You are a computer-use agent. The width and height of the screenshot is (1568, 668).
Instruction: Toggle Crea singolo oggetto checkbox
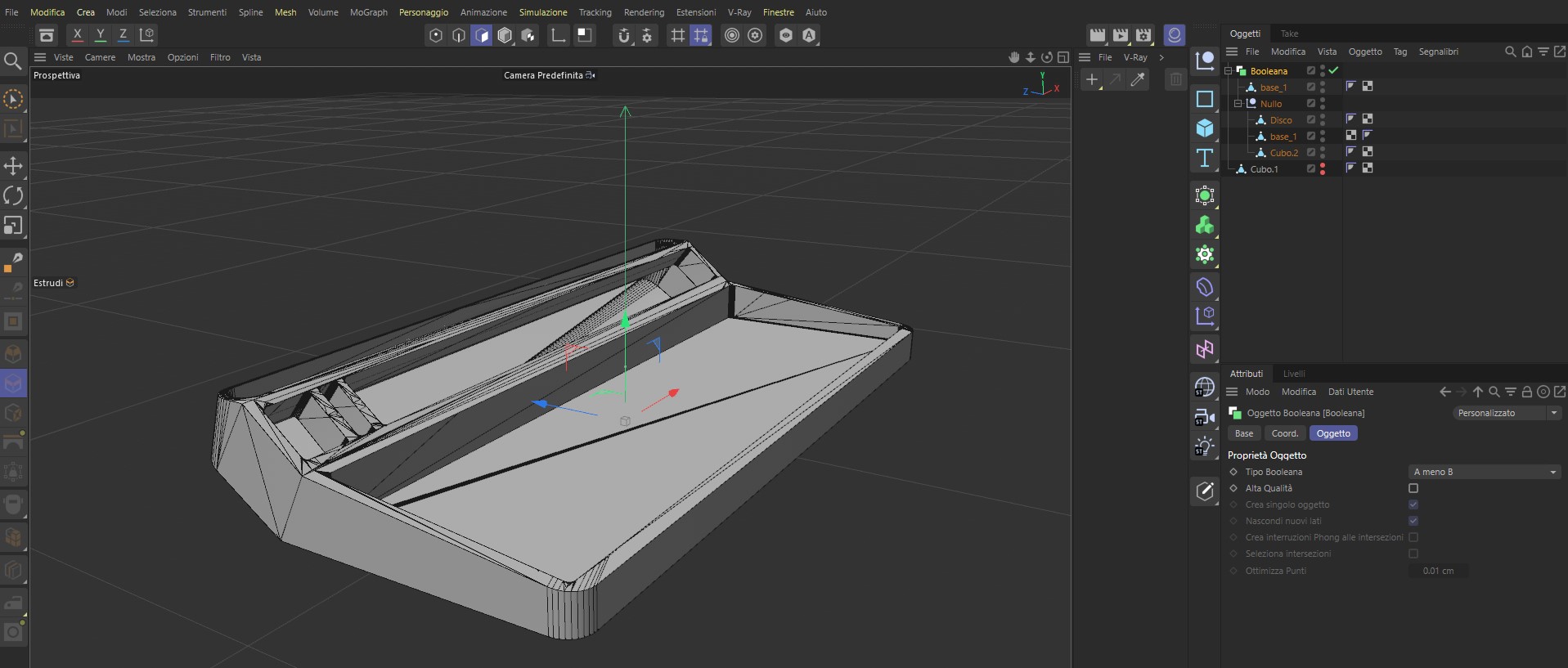click(1413, 504)
